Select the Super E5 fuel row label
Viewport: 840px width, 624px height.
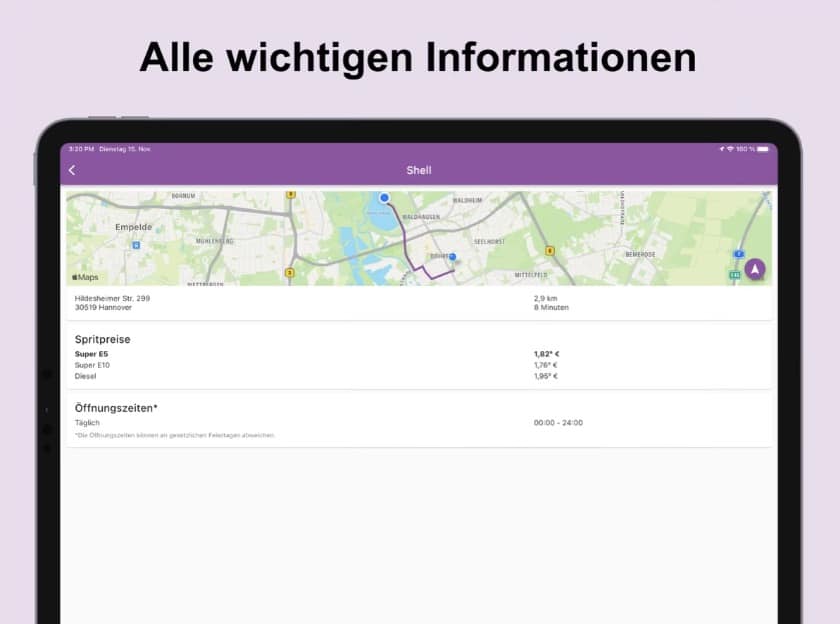tap(91, 354)
